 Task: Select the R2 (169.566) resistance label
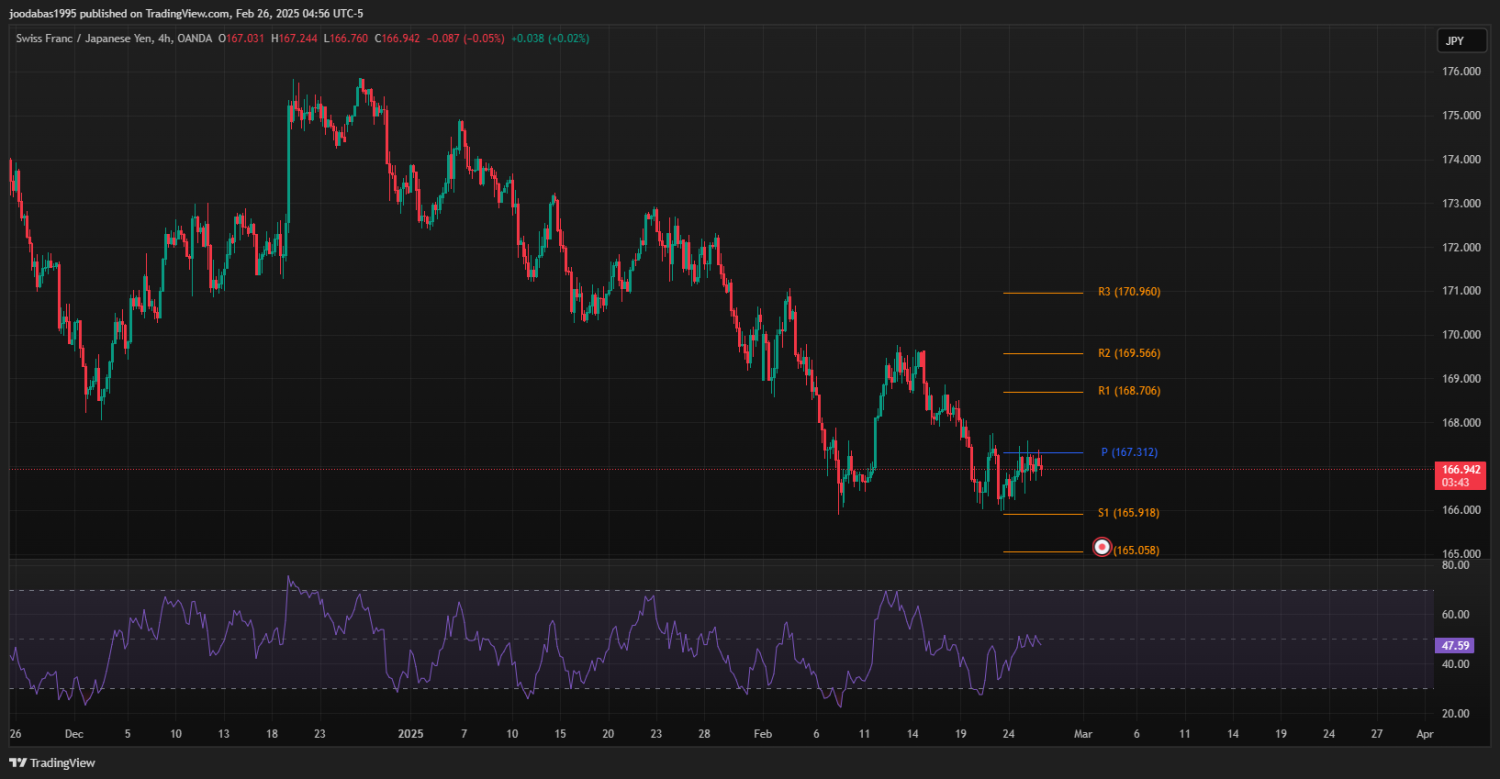point(1129,353)
